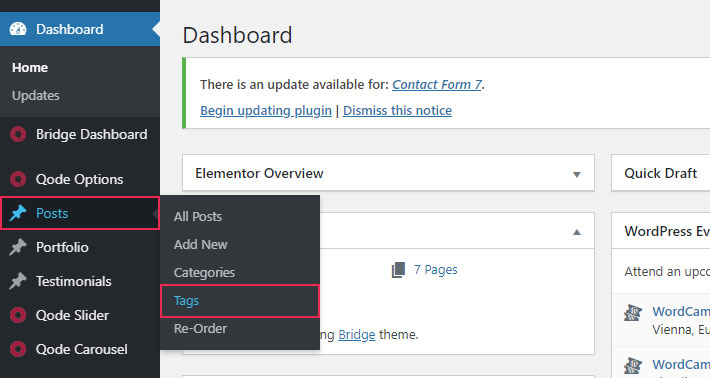Open the Contact Form 7 link
The width and height of the screenshot is (710, 378).
437,85
